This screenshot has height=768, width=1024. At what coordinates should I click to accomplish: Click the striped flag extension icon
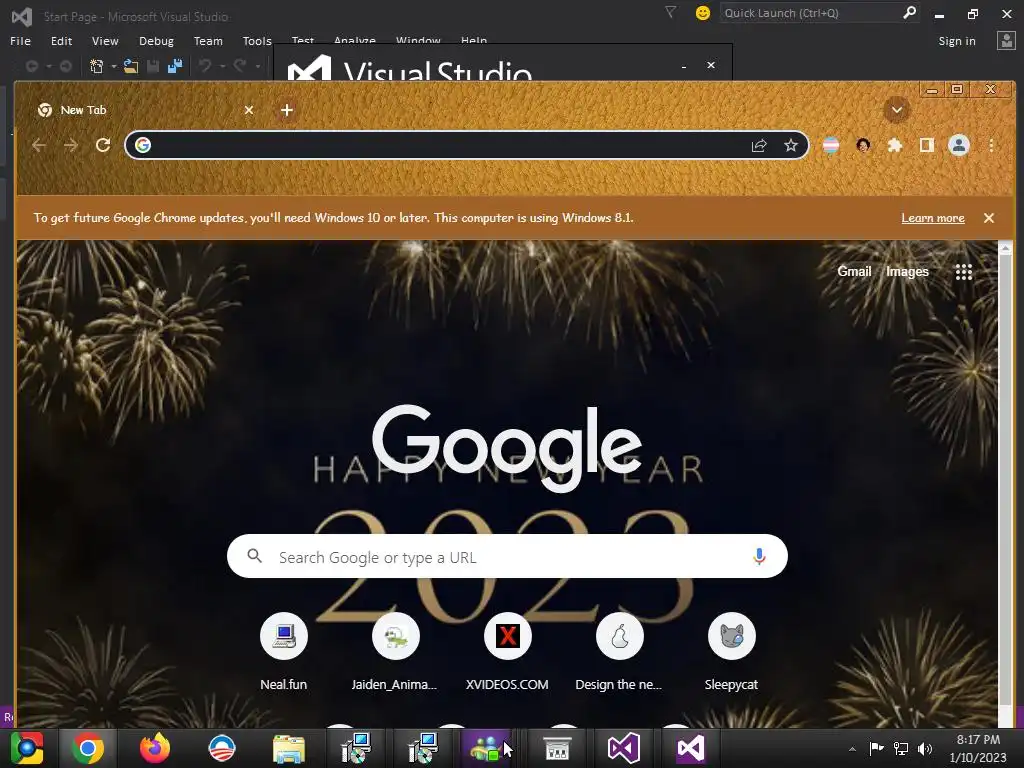point(831,145)
